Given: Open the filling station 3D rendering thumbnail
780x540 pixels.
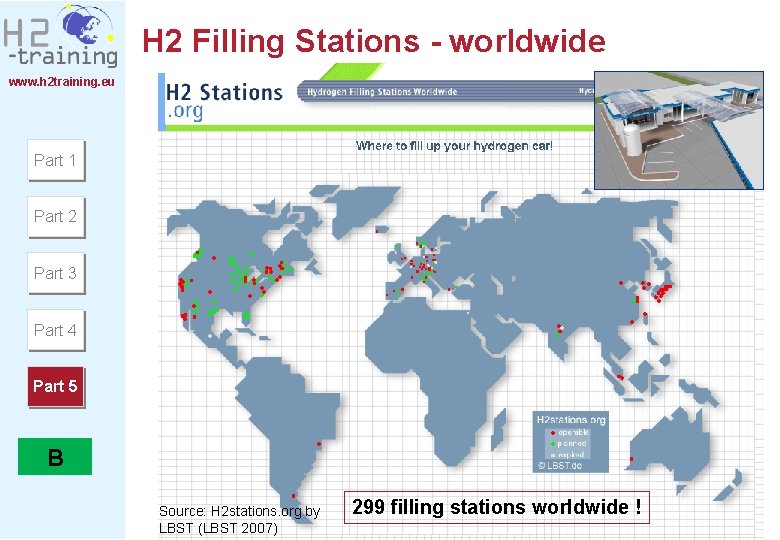Looking at the screenshot, I should pos(679,130).
